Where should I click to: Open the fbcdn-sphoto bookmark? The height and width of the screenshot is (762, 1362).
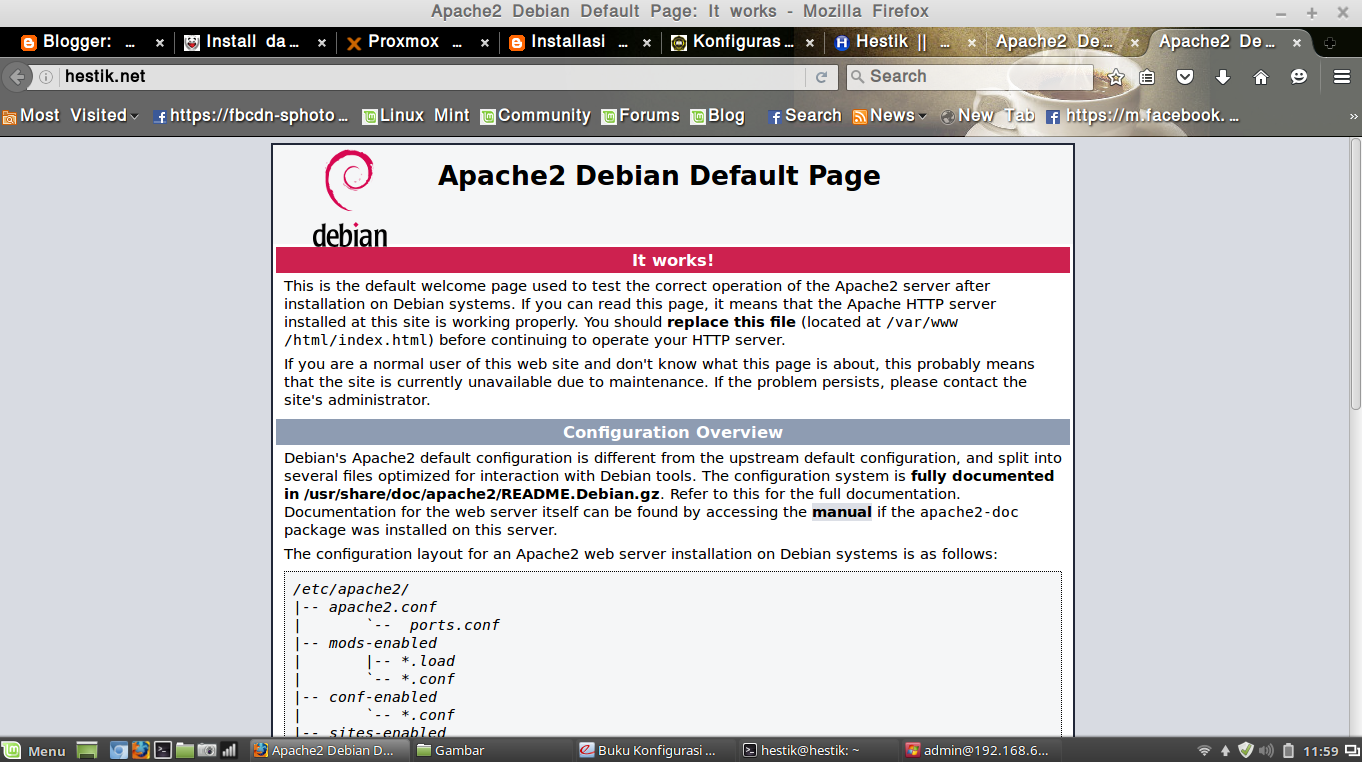click(251, 116)
